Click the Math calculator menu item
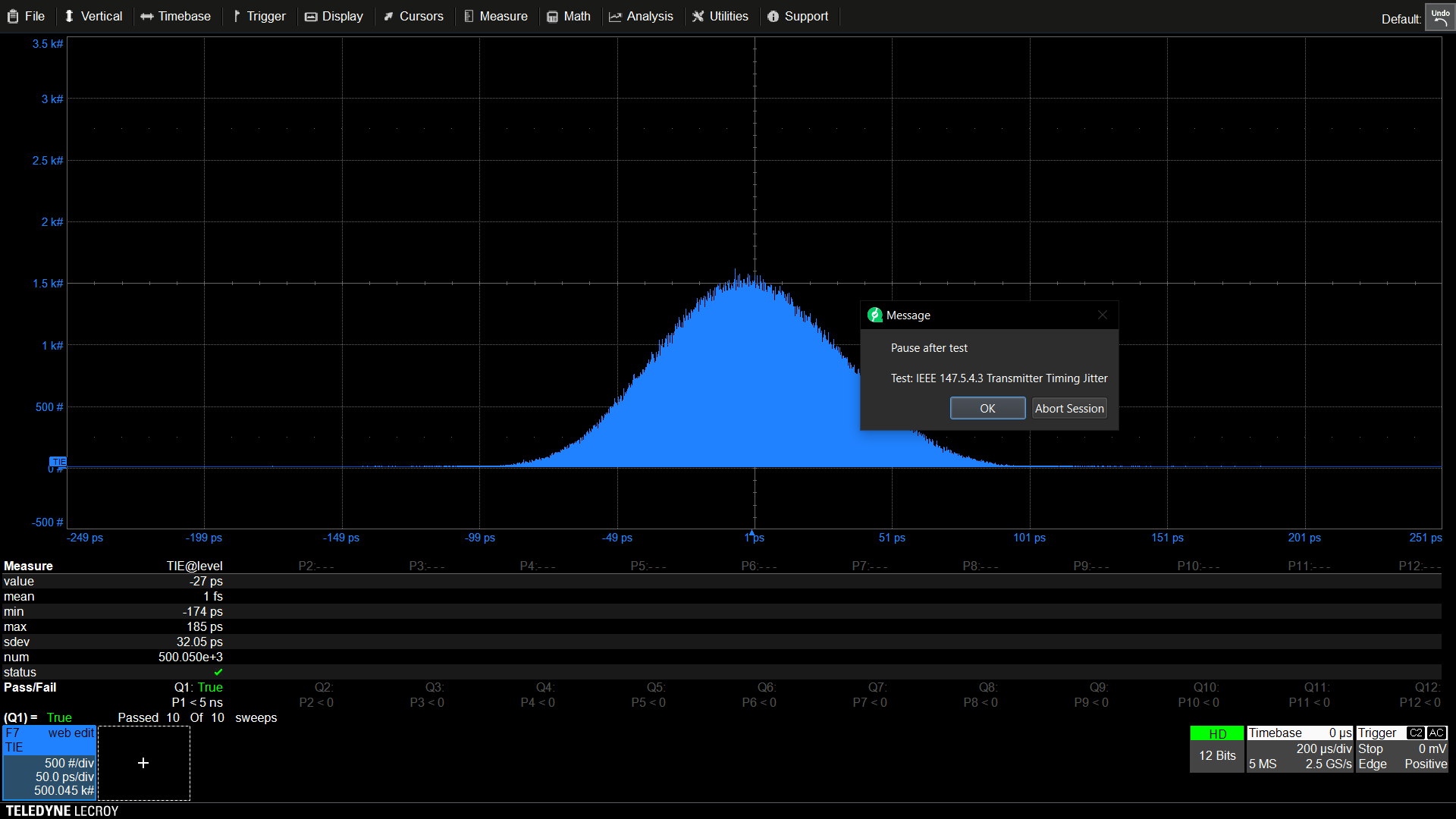This screenshot has height=819, width=1456. (x=569, y=16)
